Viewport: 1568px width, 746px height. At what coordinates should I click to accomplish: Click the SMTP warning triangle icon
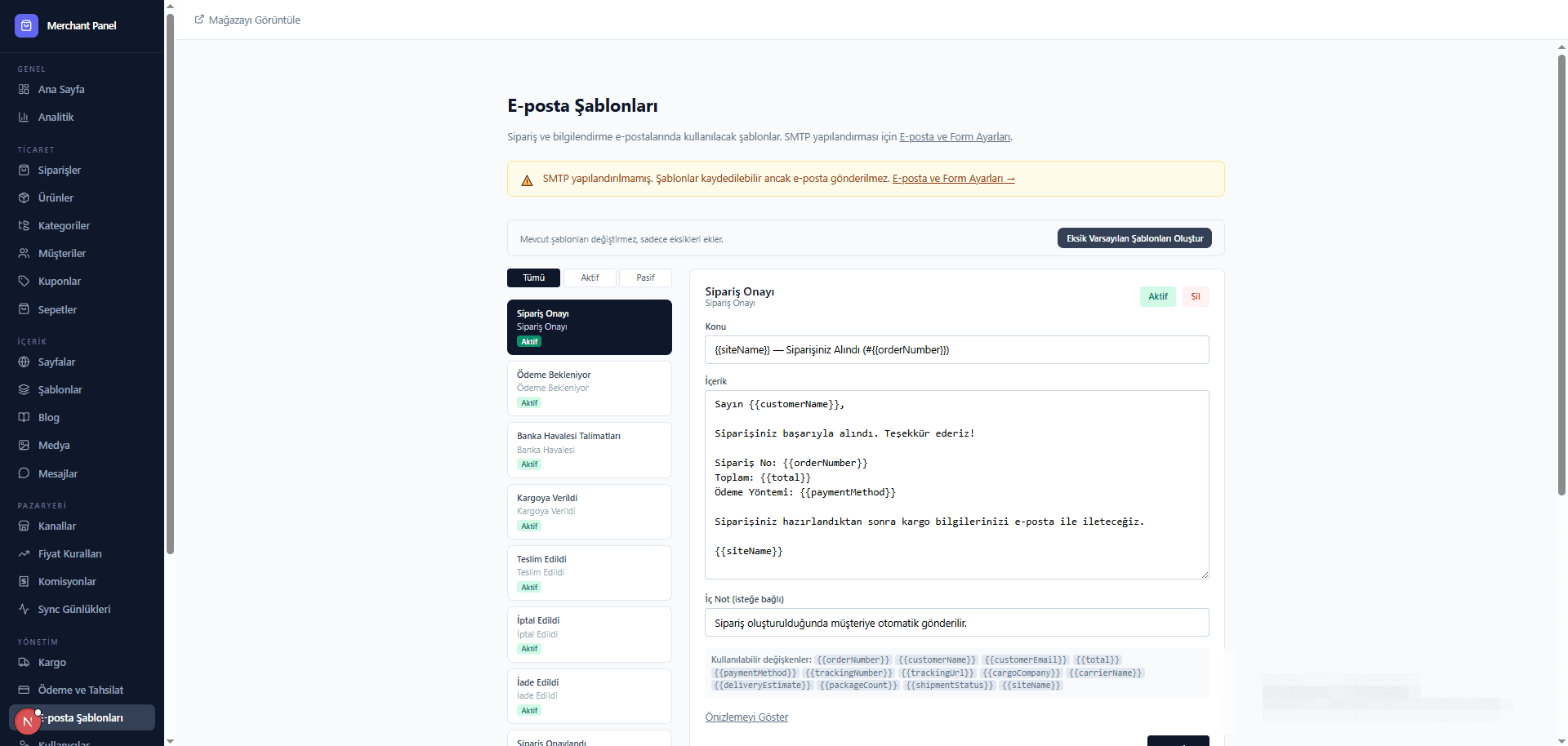click(x=527, y=180)
